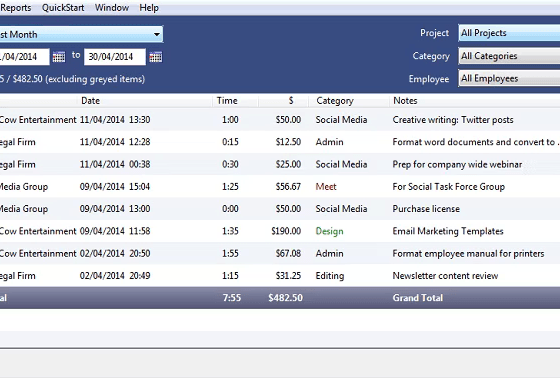Click the $12.50 amount cell

point(288,142)
